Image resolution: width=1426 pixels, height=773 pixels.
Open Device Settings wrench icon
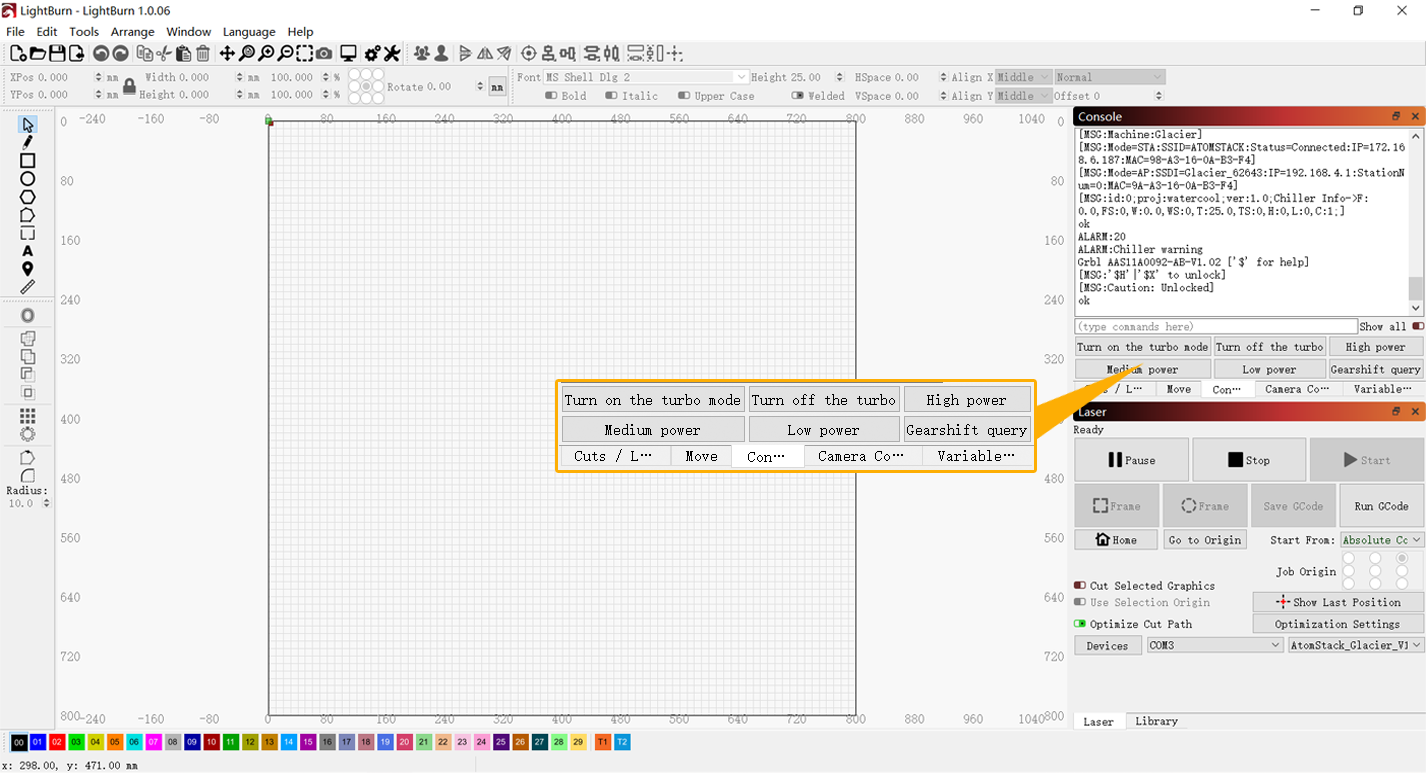click(392, 53)
